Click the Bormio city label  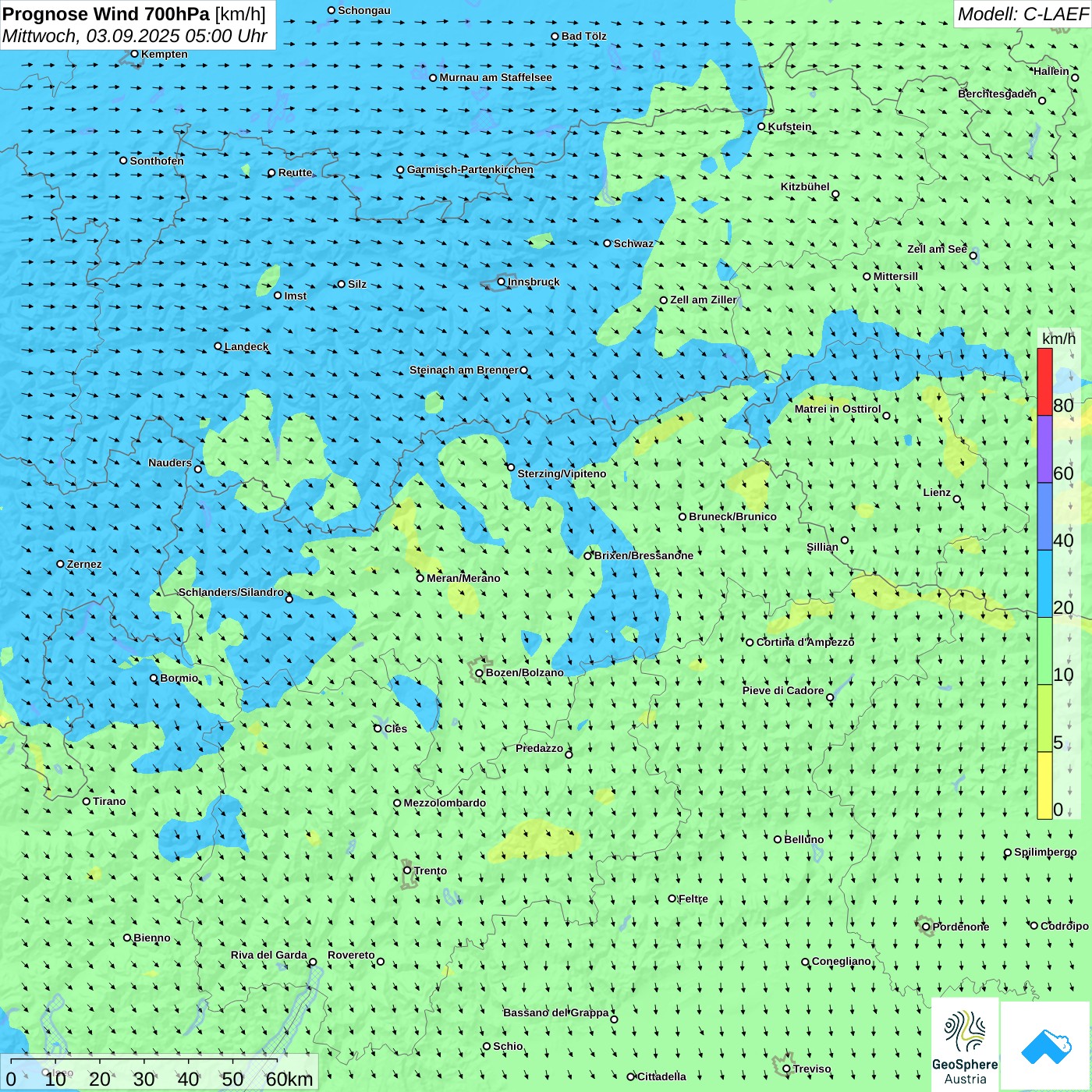[179, 678]
